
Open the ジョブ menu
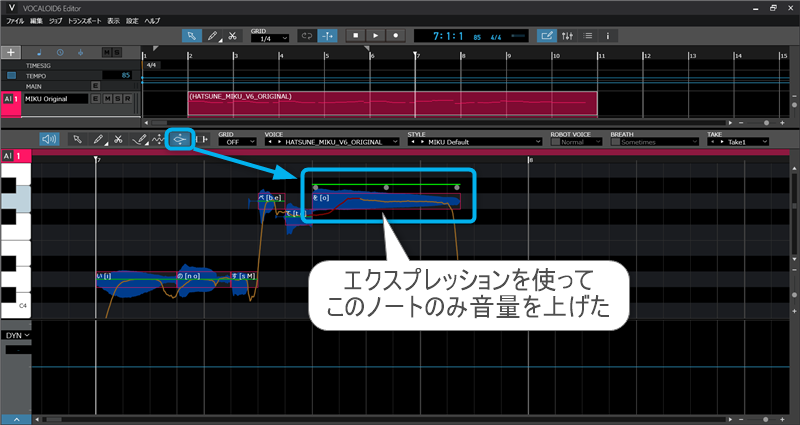[55, 21]
